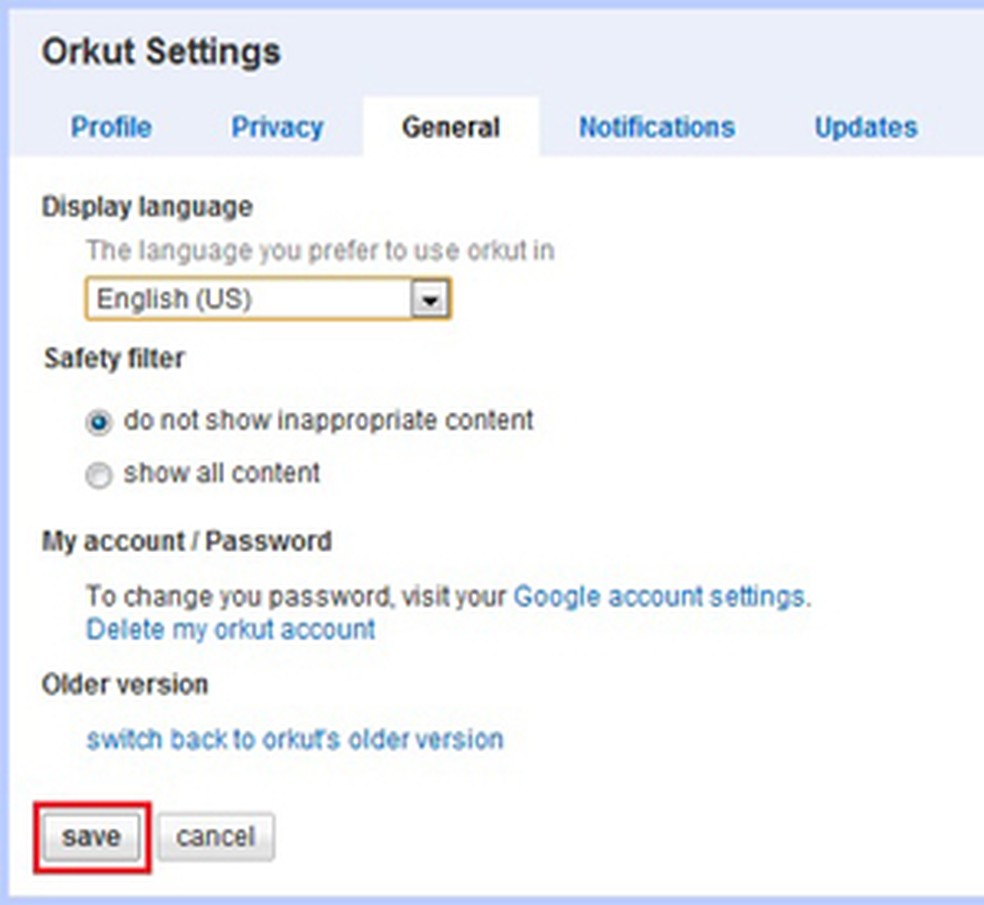Viewport: 984px width, 905px height.
Task: Switch back to orkut's older version
Action: click(x=295, y=739)
